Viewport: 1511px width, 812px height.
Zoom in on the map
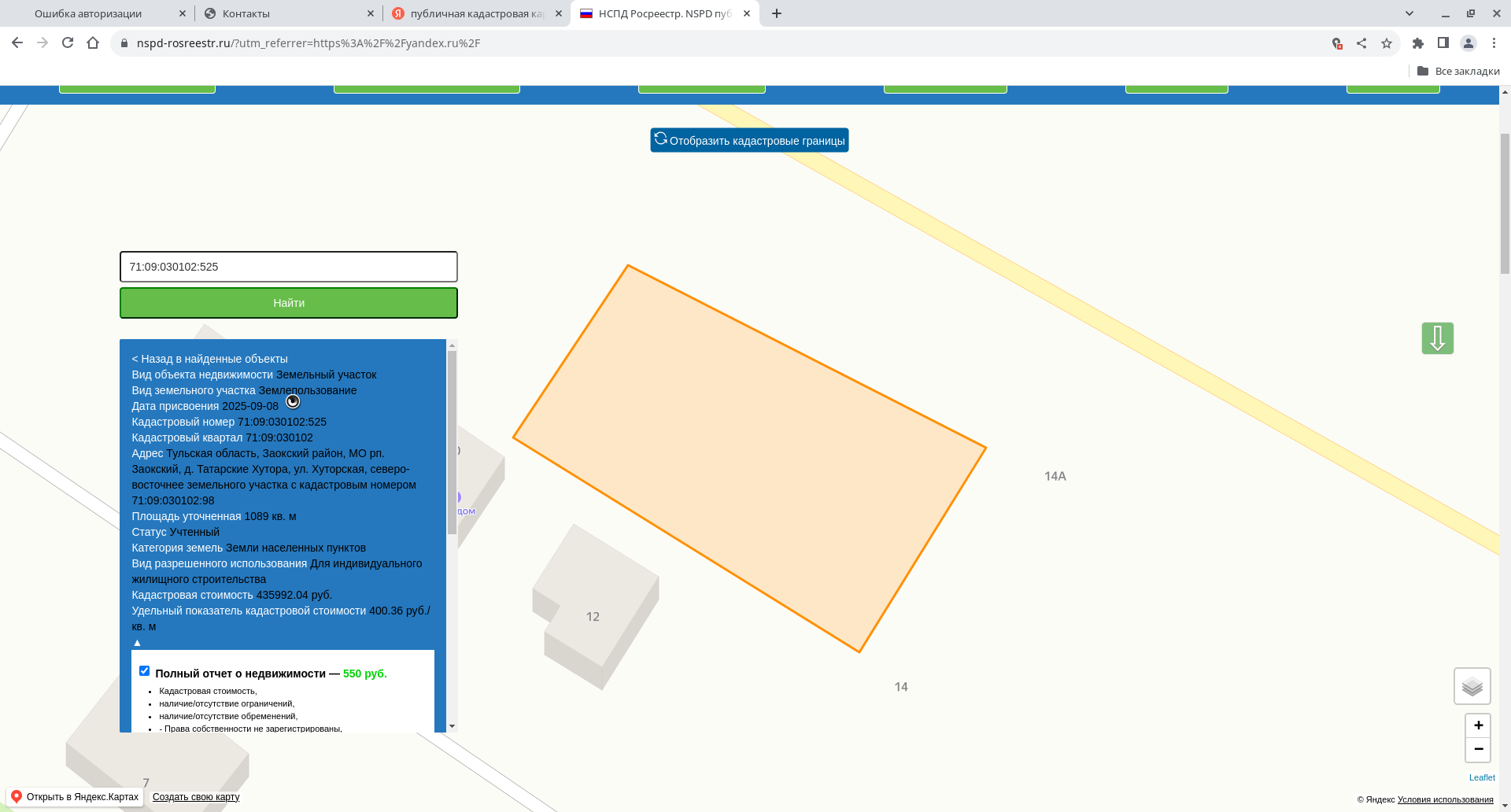point(1478,725)
